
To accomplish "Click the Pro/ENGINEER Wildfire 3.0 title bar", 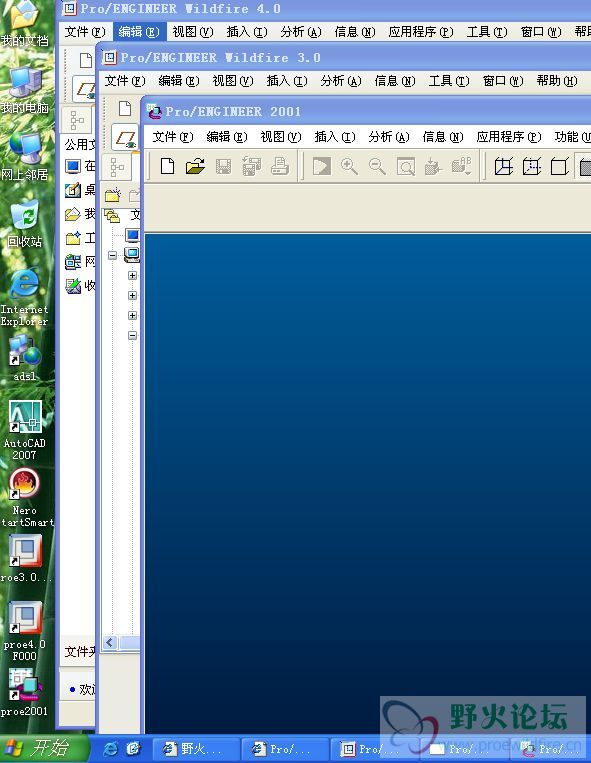I will 345,57.
